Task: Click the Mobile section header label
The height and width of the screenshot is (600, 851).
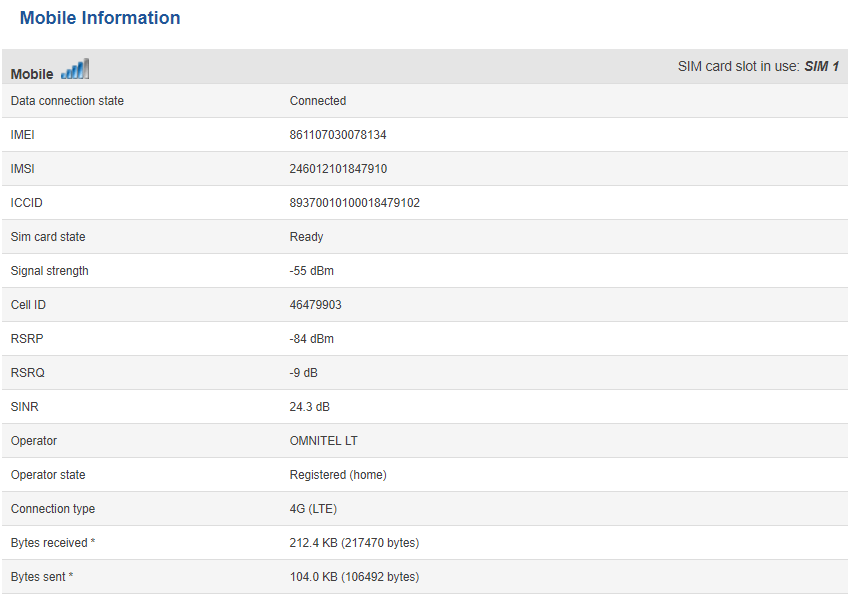Action: tap(32, 74)
